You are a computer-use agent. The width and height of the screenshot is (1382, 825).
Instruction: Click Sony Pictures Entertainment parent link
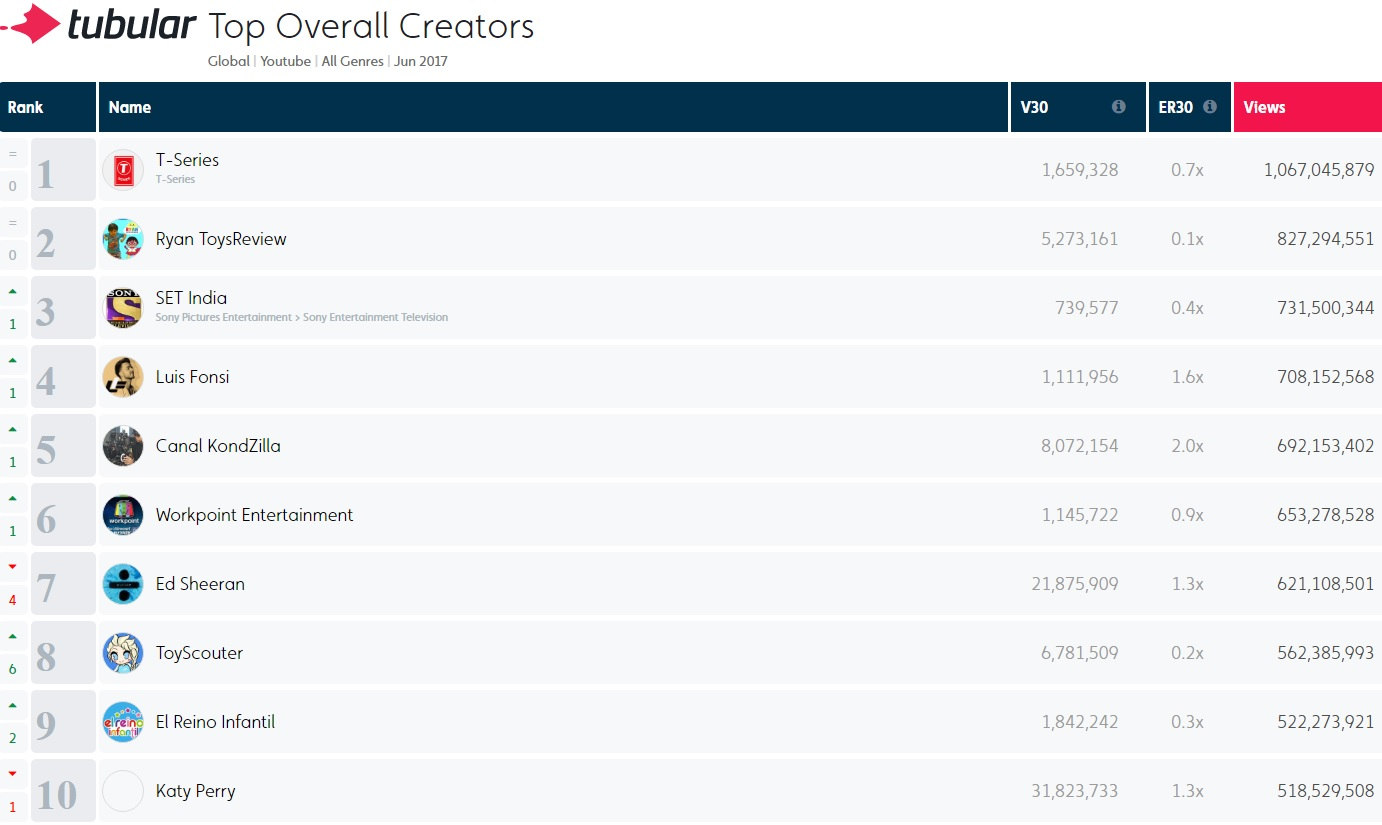[226, 318]
